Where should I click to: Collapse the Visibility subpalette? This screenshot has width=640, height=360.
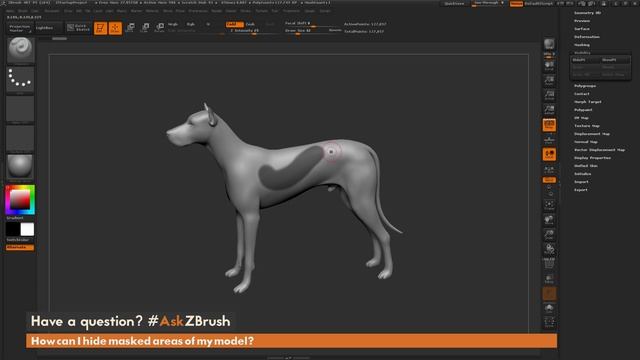coord(582,53)
